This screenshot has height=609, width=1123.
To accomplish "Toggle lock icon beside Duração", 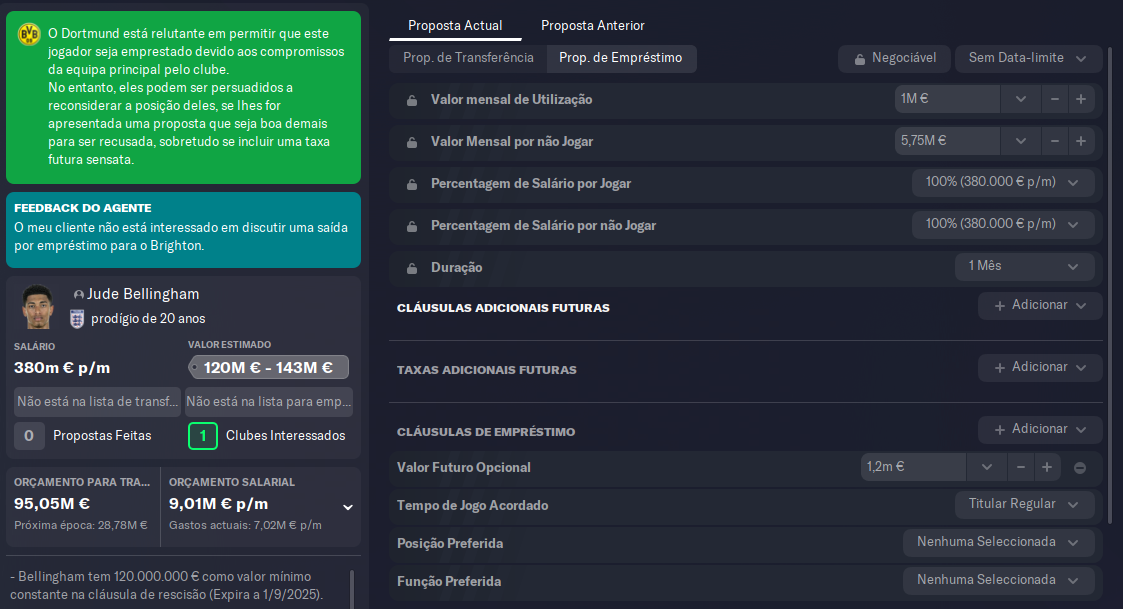I will (412, 268).
